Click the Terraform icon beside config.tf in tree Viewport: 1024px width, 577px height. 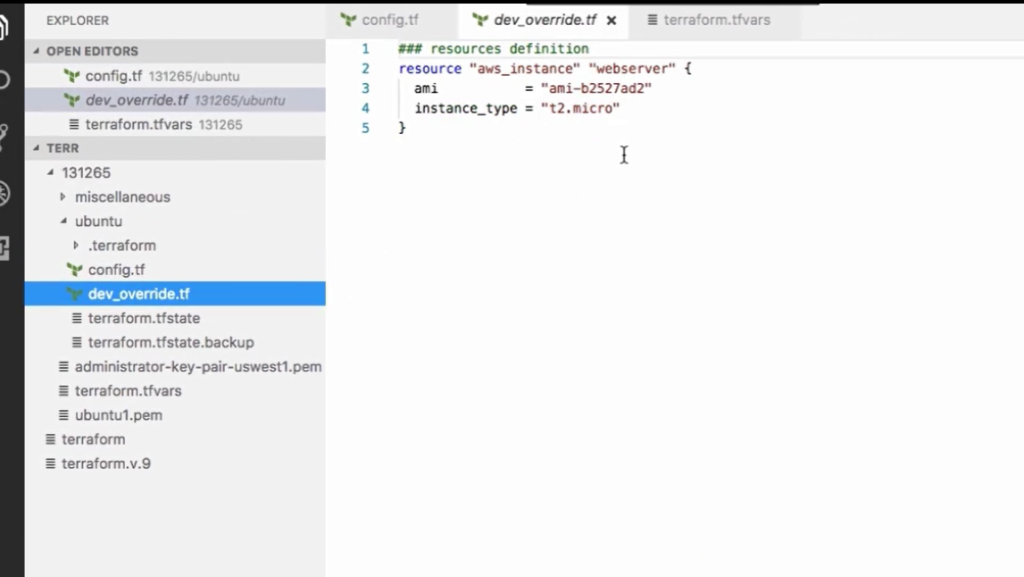tap(75, 270)
